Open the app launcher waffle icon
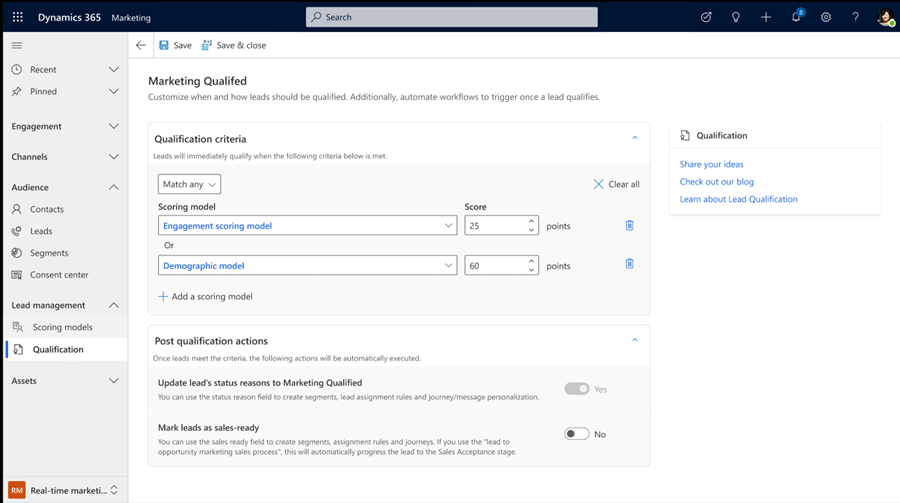This screenshot has width=900, height=503. [18, 17]
